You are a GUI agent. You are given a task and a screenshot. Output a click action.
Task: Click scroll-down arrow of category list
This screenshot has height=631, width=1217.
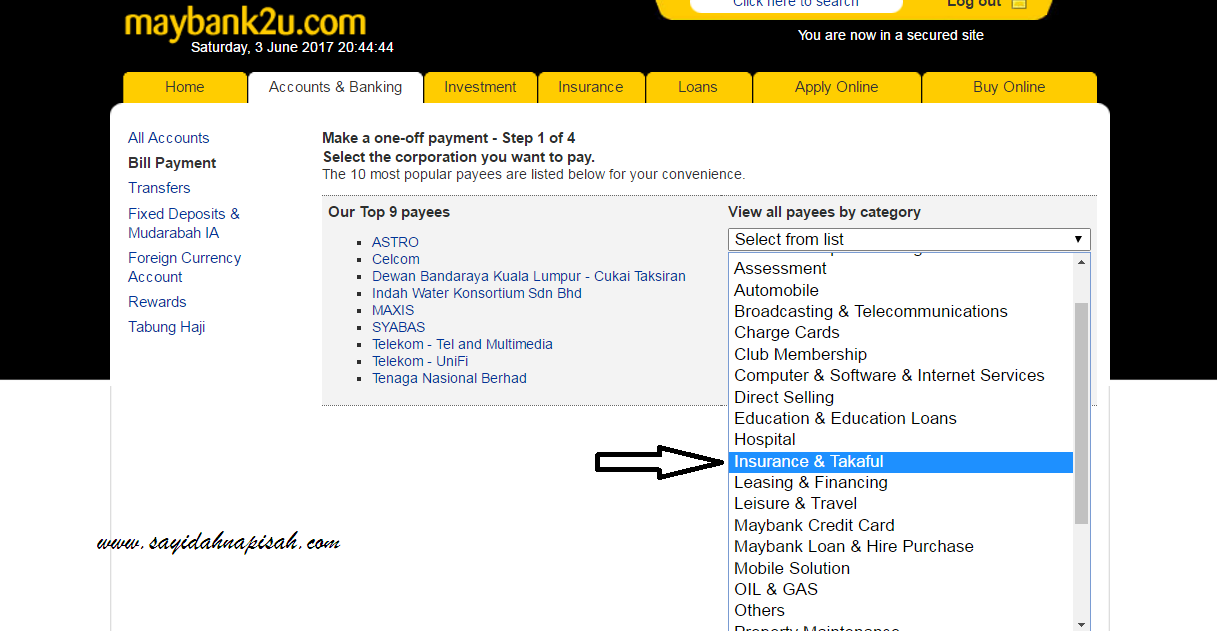point(1081,624)
